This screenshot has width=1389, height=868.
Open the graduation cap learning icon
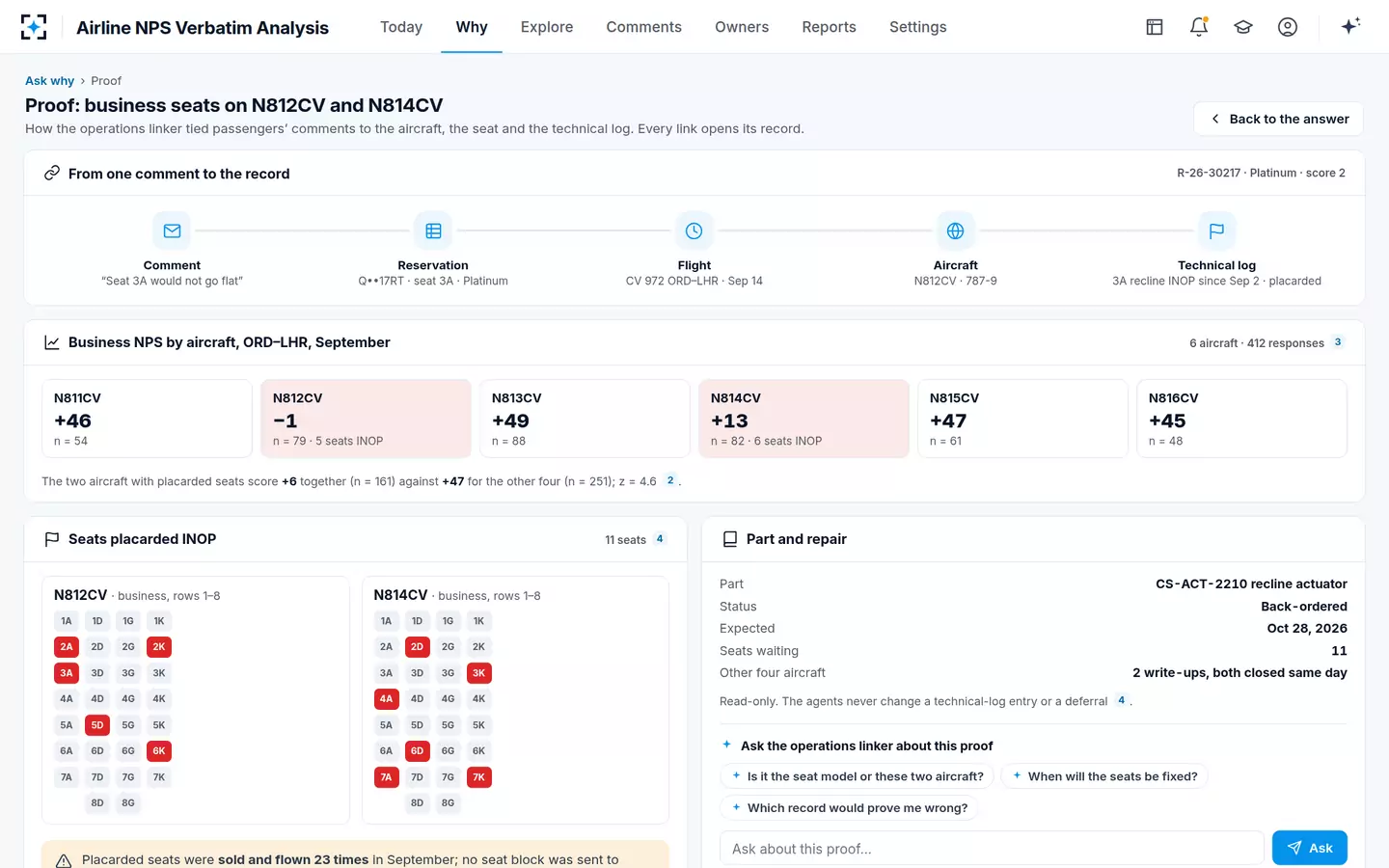click(1243, 27)
